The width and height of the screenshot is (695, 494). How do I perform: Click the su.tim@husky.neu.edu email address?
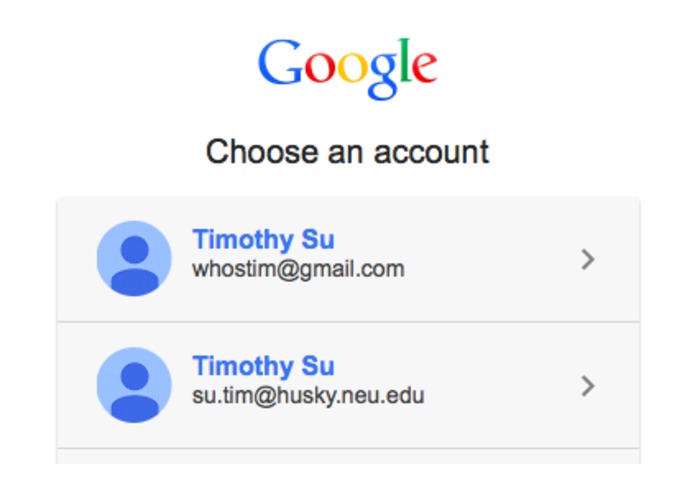coord(308,396)
